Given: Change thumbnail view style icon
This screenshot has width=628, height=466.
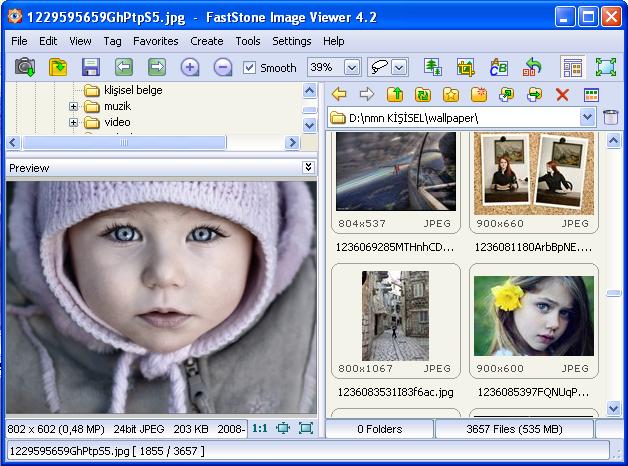Looking at the screenshot, I should click(x=591, y=94).
